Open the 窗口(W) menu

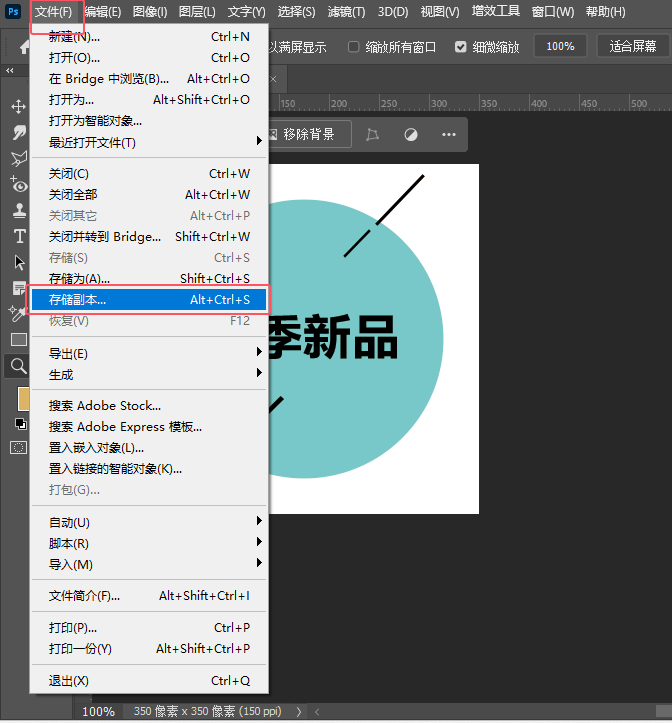[x=553, y=12]
